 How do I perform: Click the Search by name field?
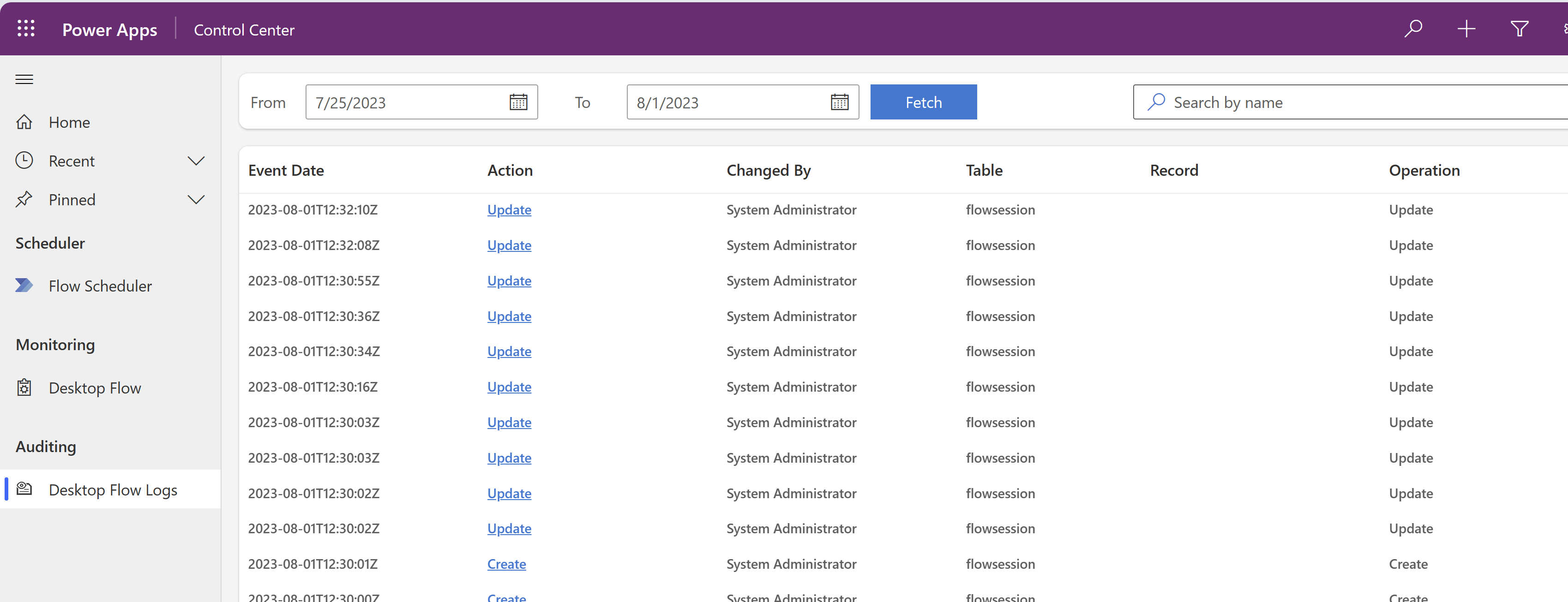[x=1309, y=101]
